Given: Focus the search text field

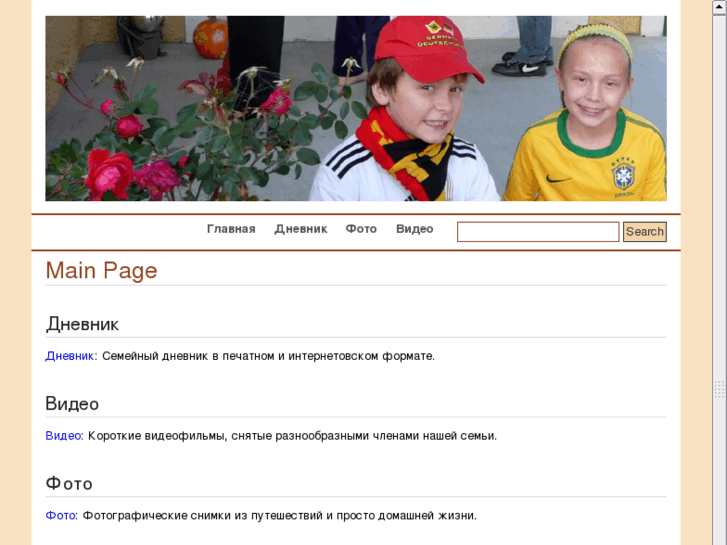Looking at the screenshot, I should pos(538,232).
